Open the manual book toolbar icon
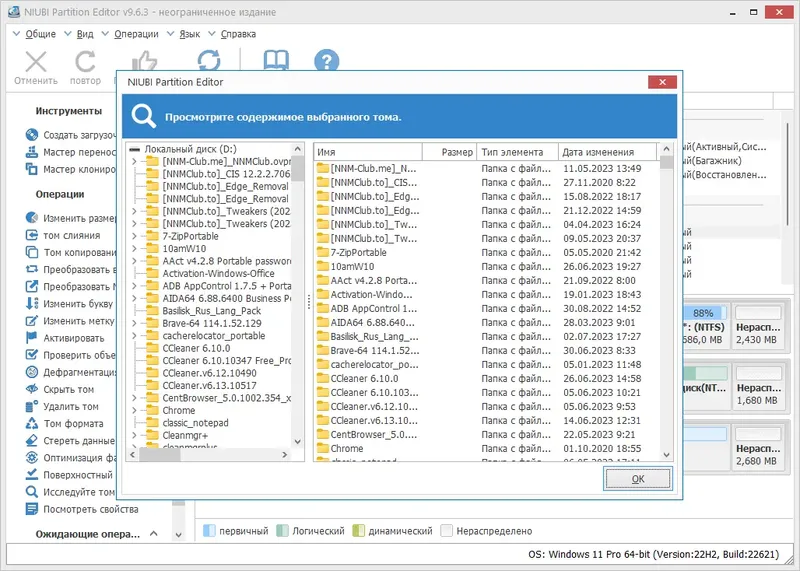Viewport: 800px width, 571px height. click(276, 60)
